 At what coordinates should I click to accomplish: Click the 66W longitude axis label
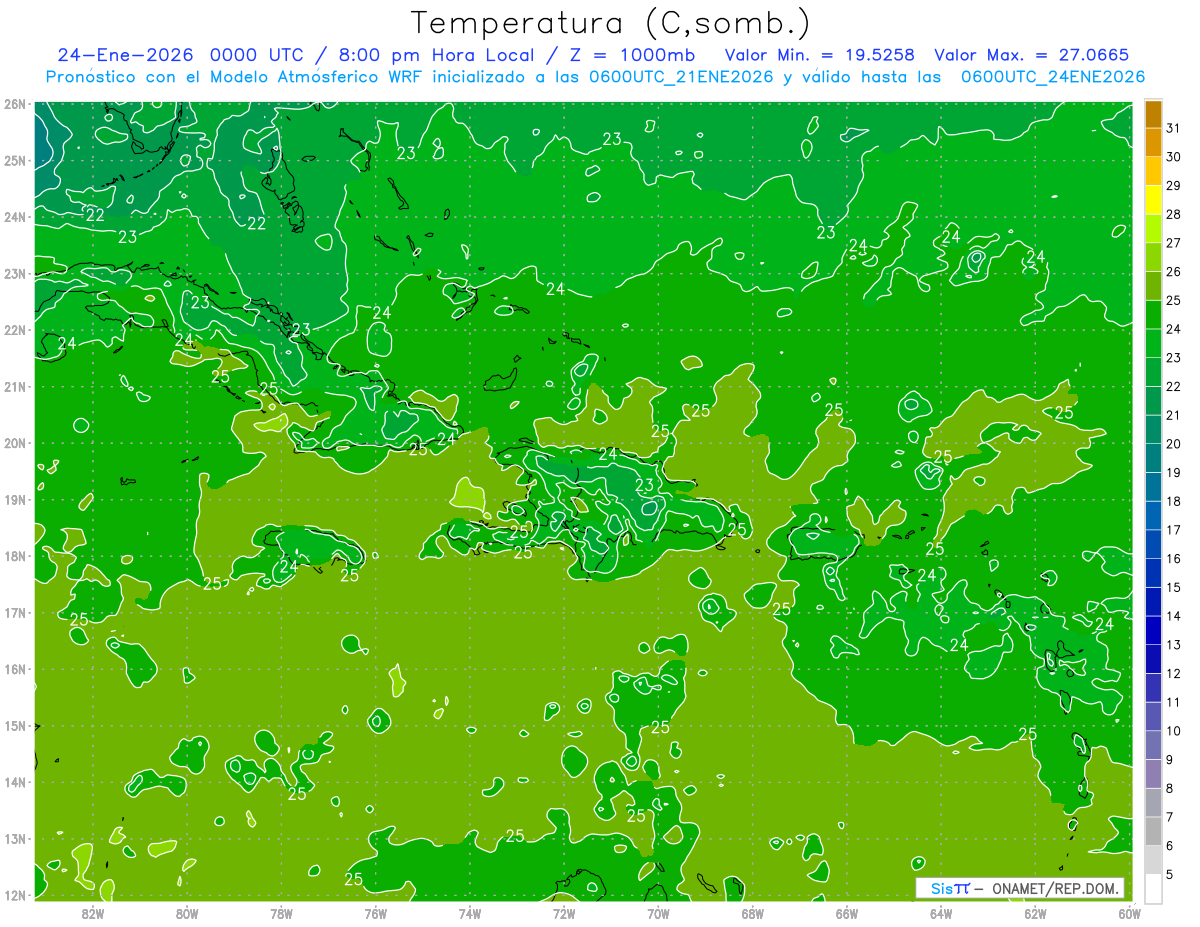click(x=847, y=913)
